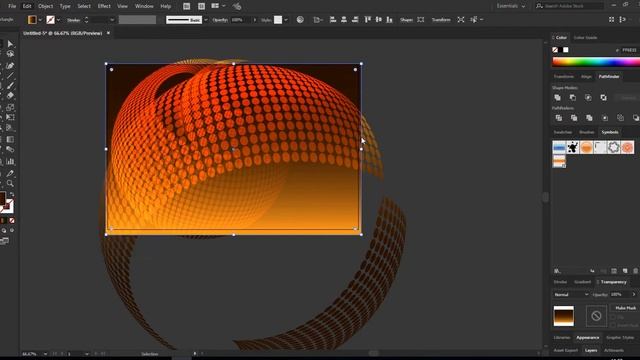This screenshot has height=360, width=640.
Task: Select the Line Segment tool
Action: tap(10, 76)
